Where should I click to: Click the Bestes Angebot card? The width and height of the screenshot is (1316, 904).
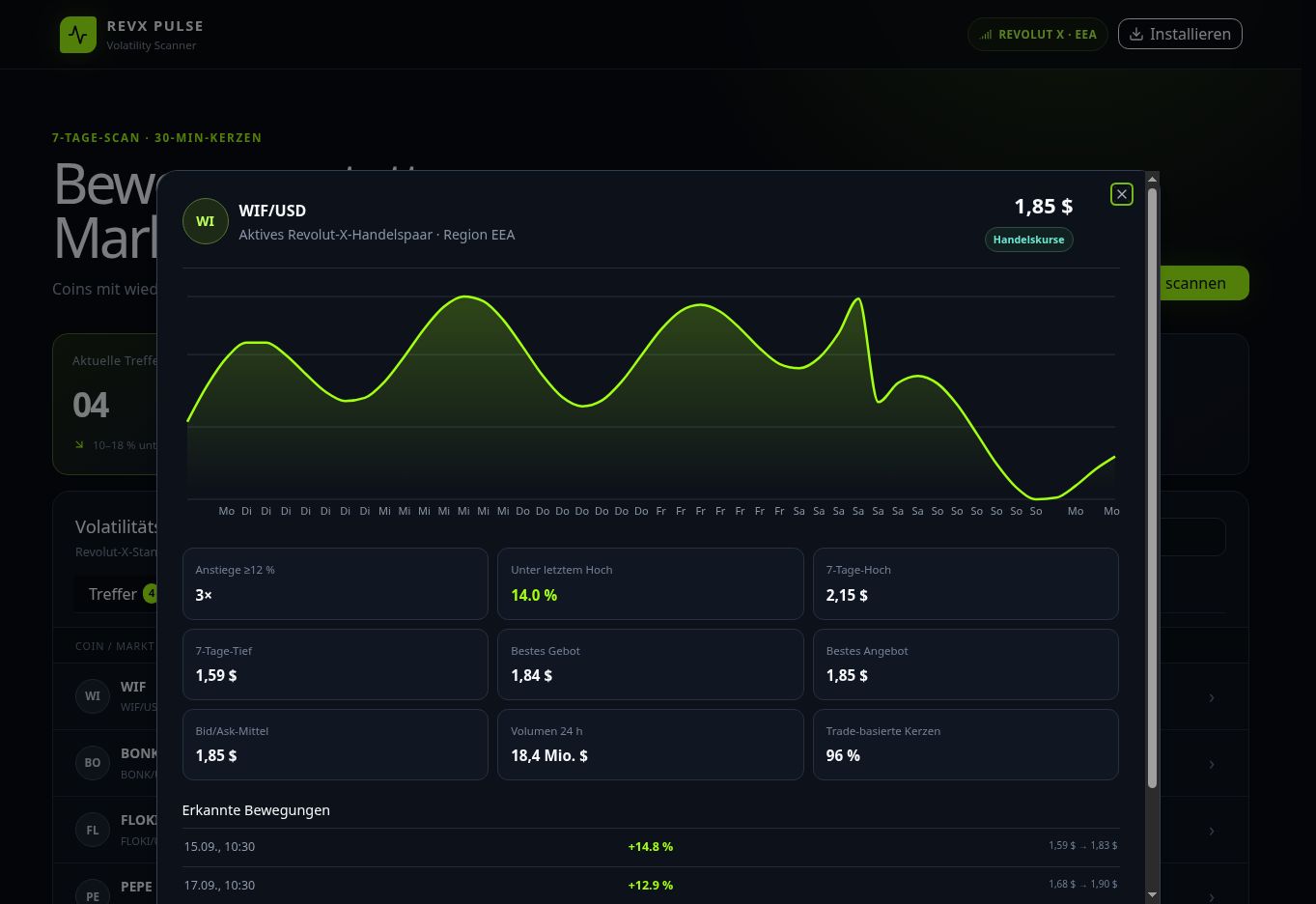tap(966, 664)
